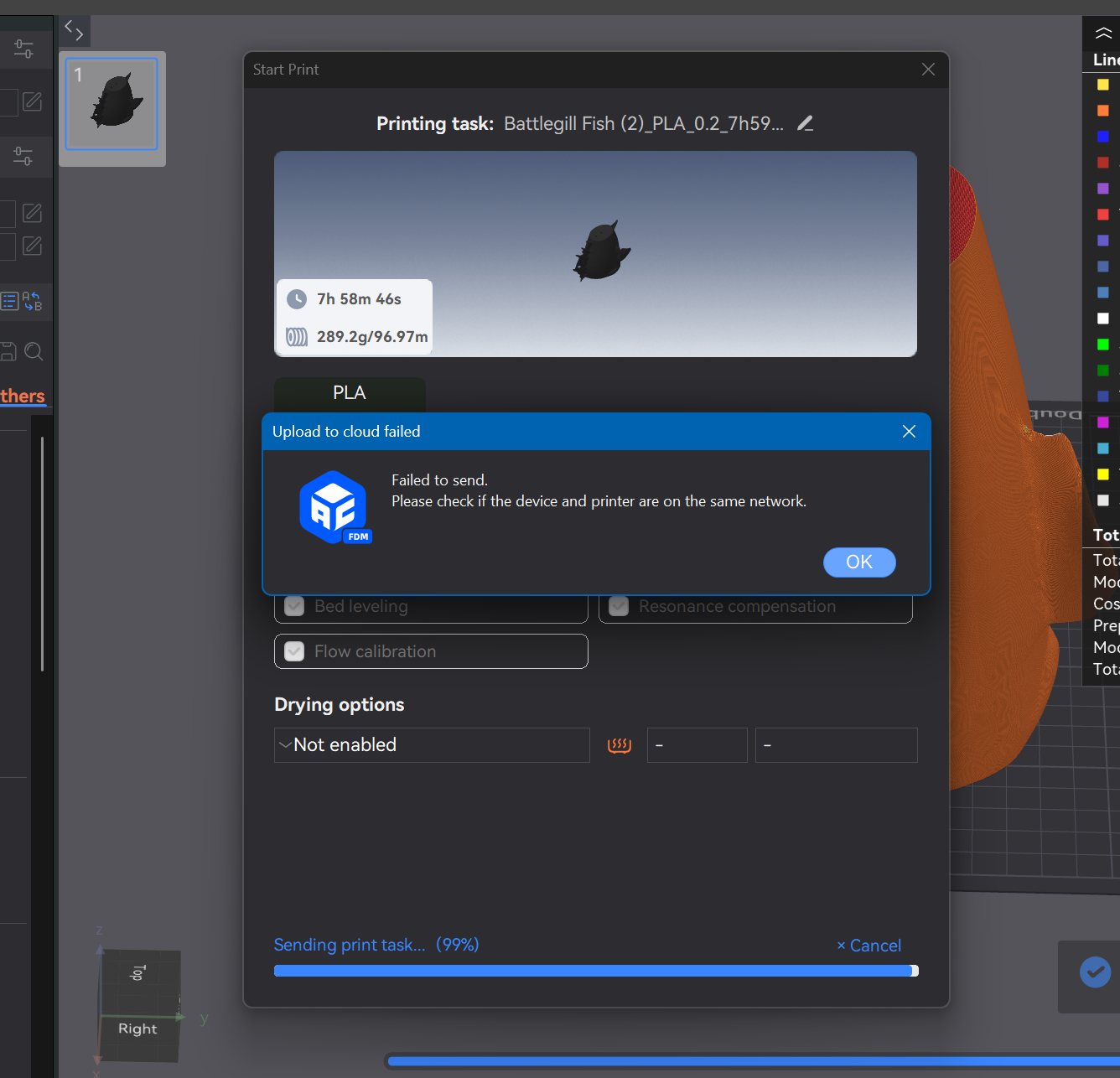Select the PLA filament tab
Viewport: 1120px width, 1078px height.
tap(350, 392)
